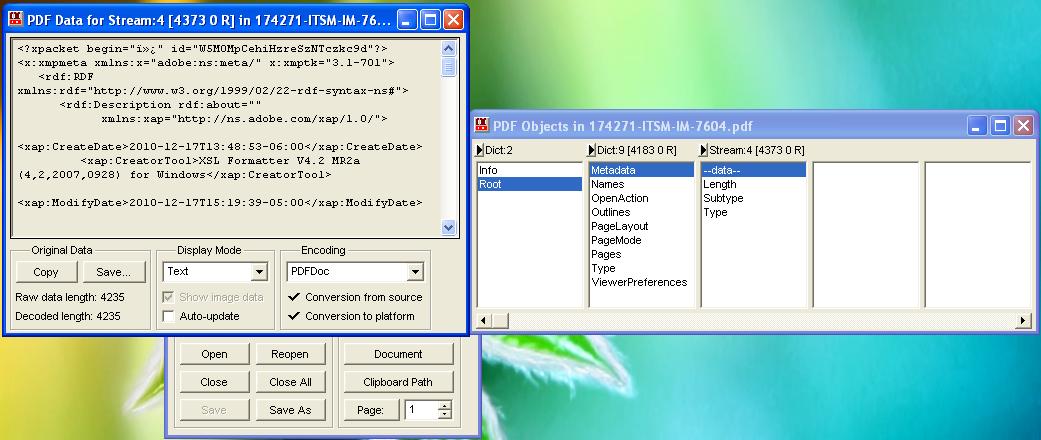Expand the Stream:4 [4373 0 R] arrow
Image resolution: width=1041 pixels, height=440 pixels.
click(704, 151)
